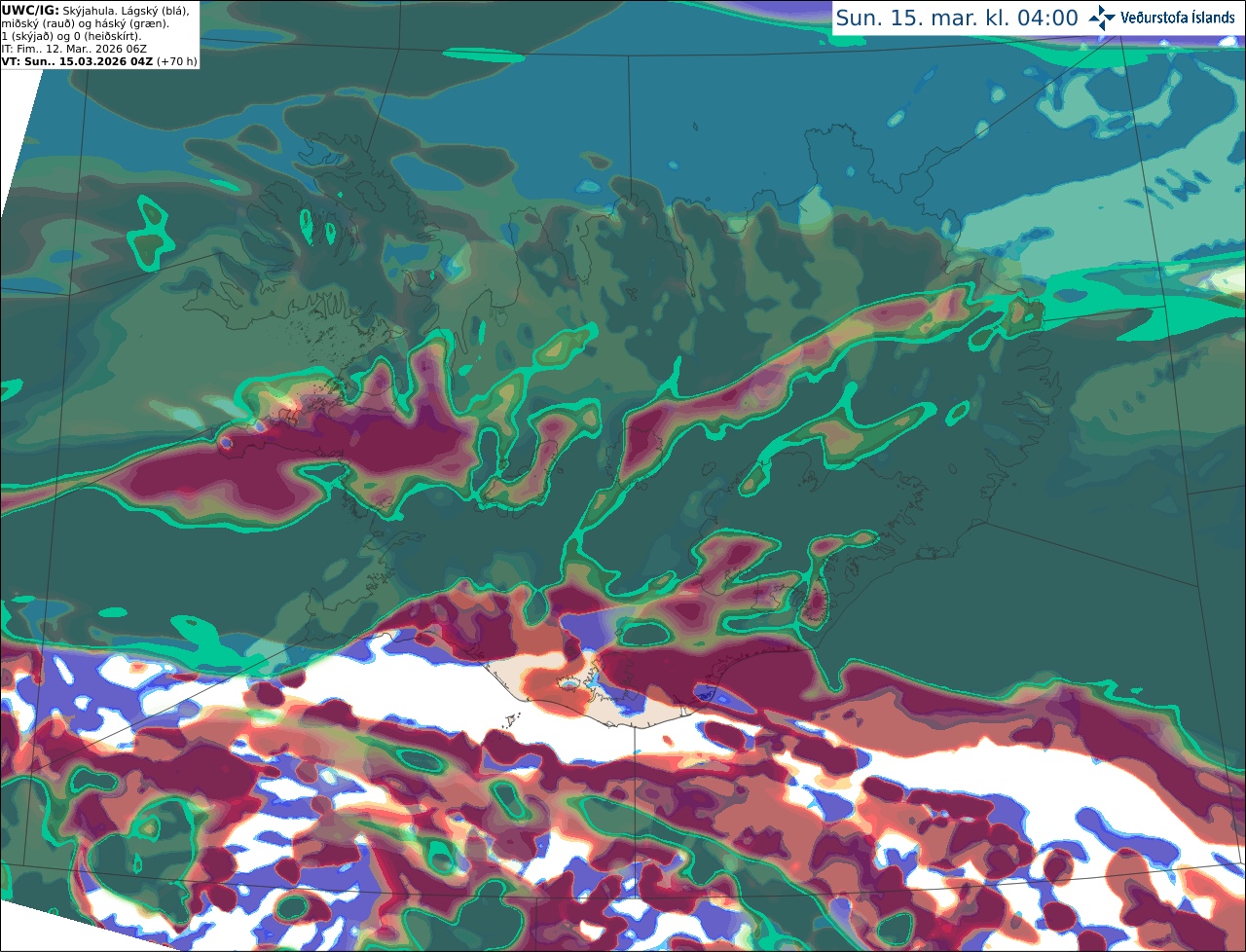
Task: Click the 'Sun. 15. mar. kl. 04:00' timestamp
Action: pos(957,18)
